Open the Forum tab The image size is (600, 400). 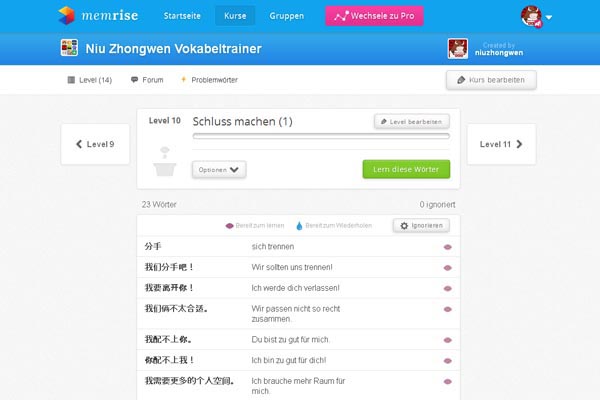coord(147,80)
